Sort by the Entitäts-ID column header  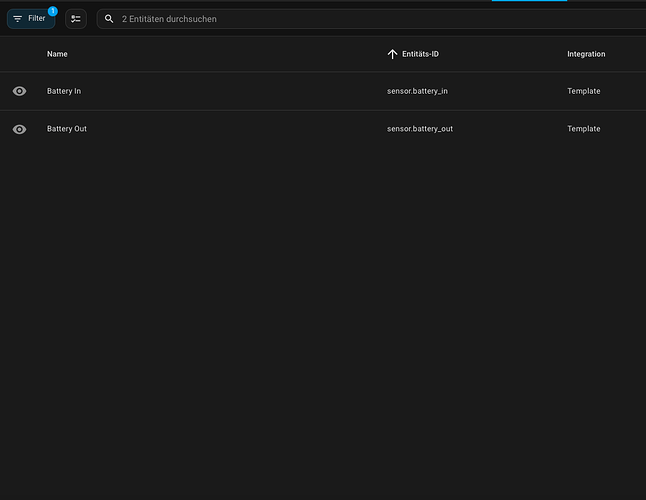pyautogui.click(x=420, y=54)
